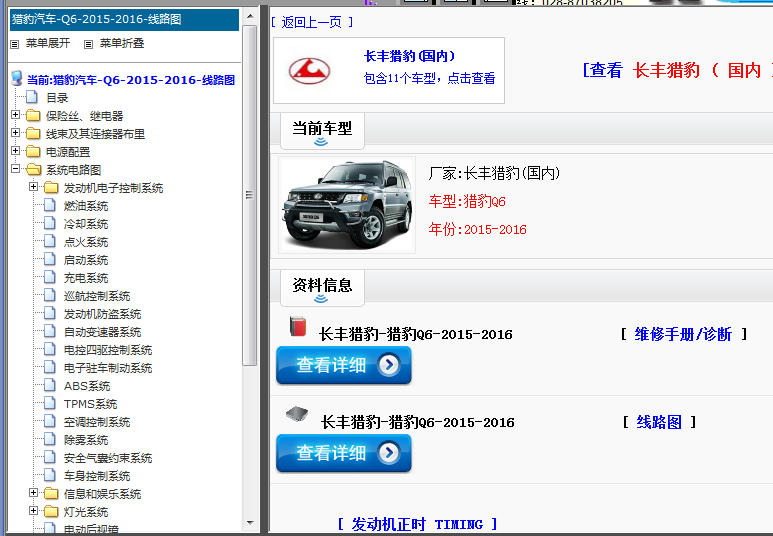Click the page icon of 发动机防盗系统

point(50,313)
